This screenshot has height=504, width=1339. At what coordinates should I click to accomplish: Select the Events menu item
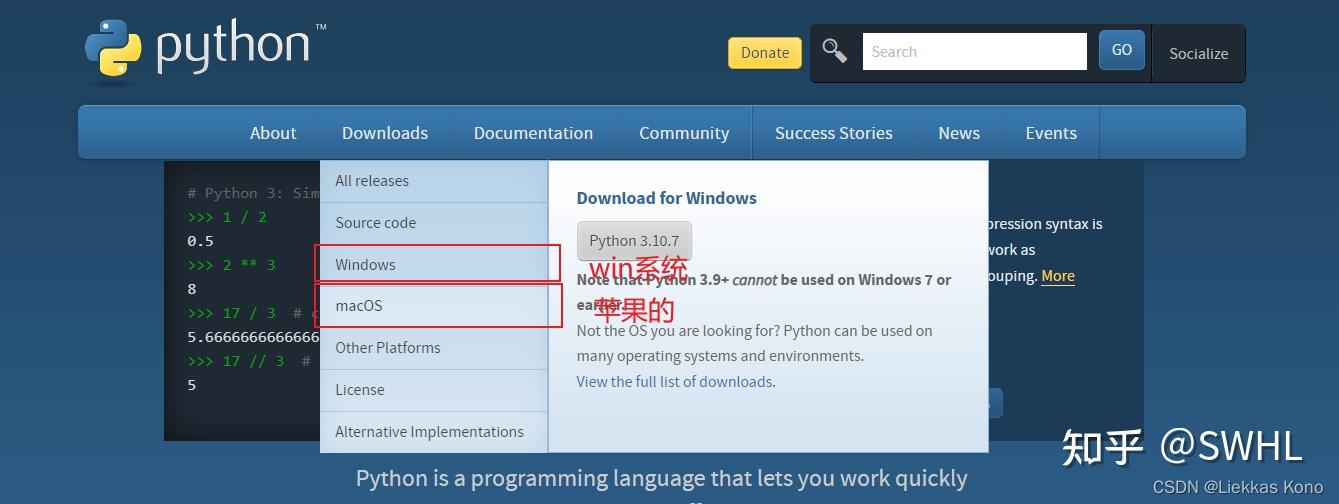1051,133
